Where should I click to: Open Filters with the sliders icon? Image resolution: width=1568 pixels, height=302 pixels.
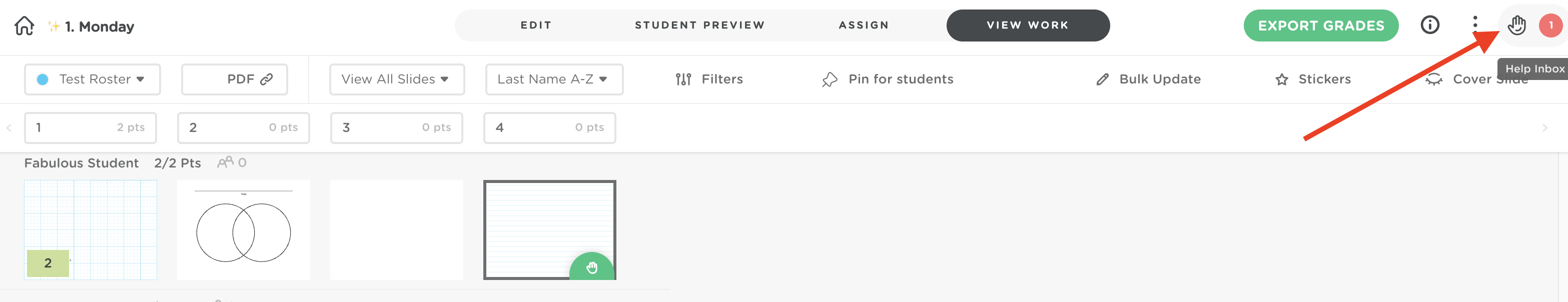pyautogui.click(x=683, y=79)
